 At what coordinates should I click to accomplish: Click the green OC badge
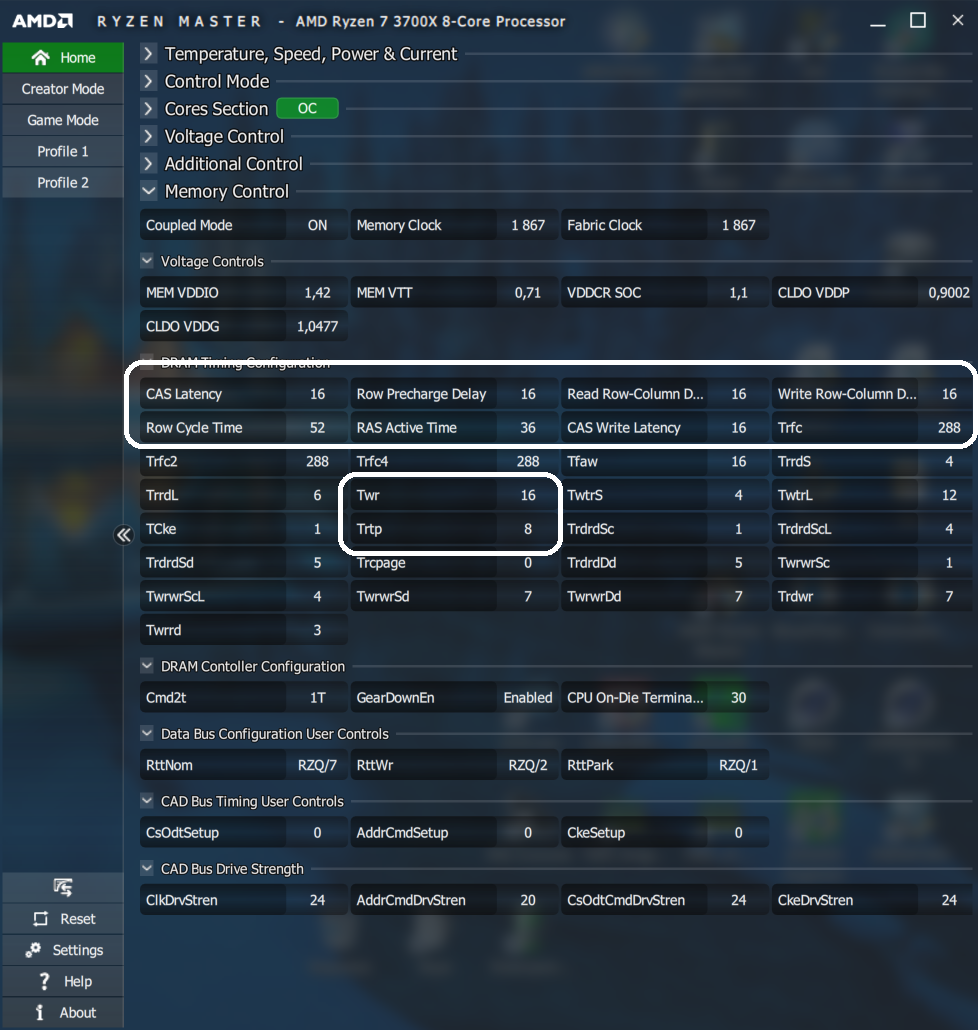click(x=307, y=108)
